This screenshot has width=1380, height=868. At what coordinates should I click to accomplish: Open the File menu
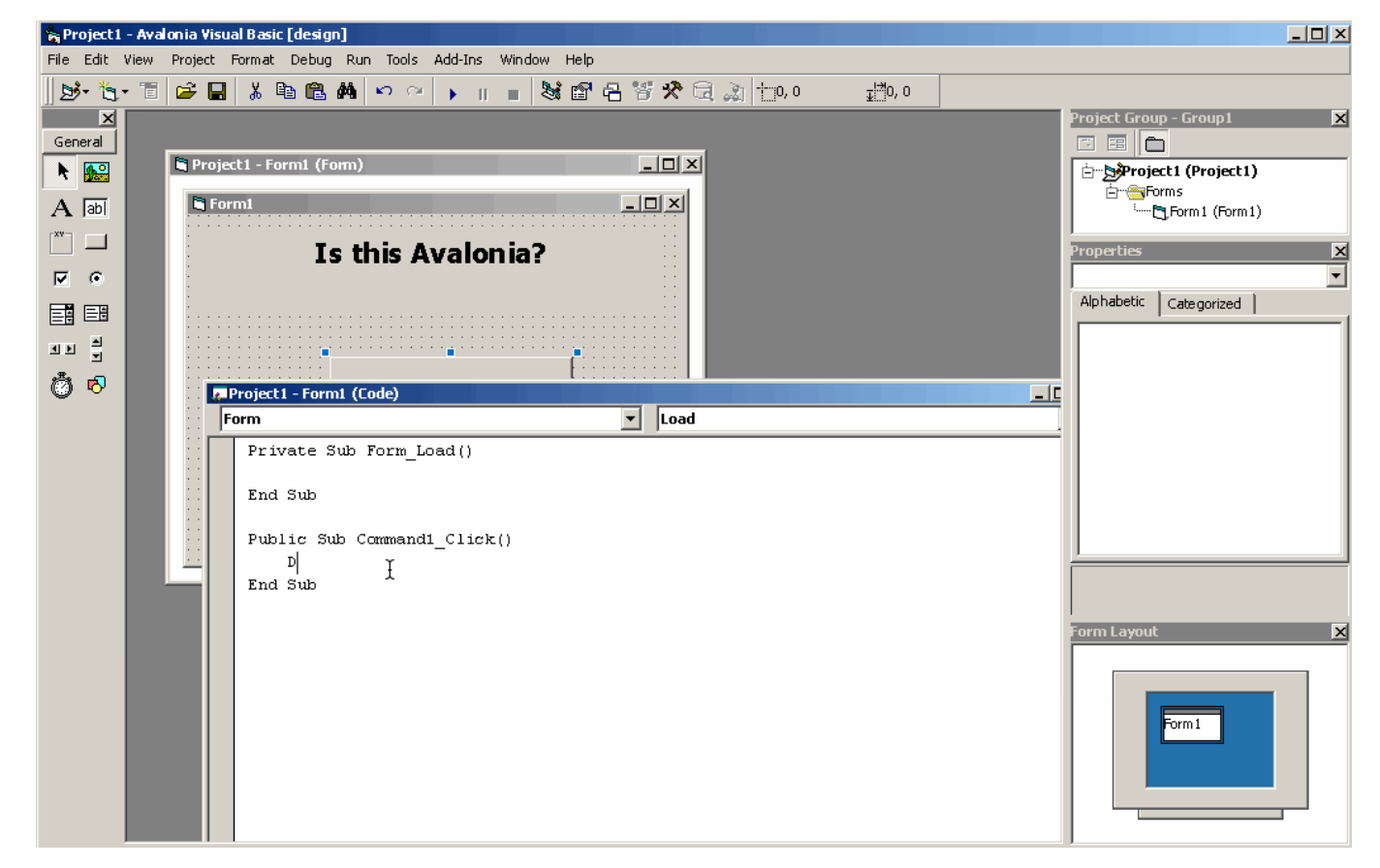pyautogui.click(x=58, y=60)
